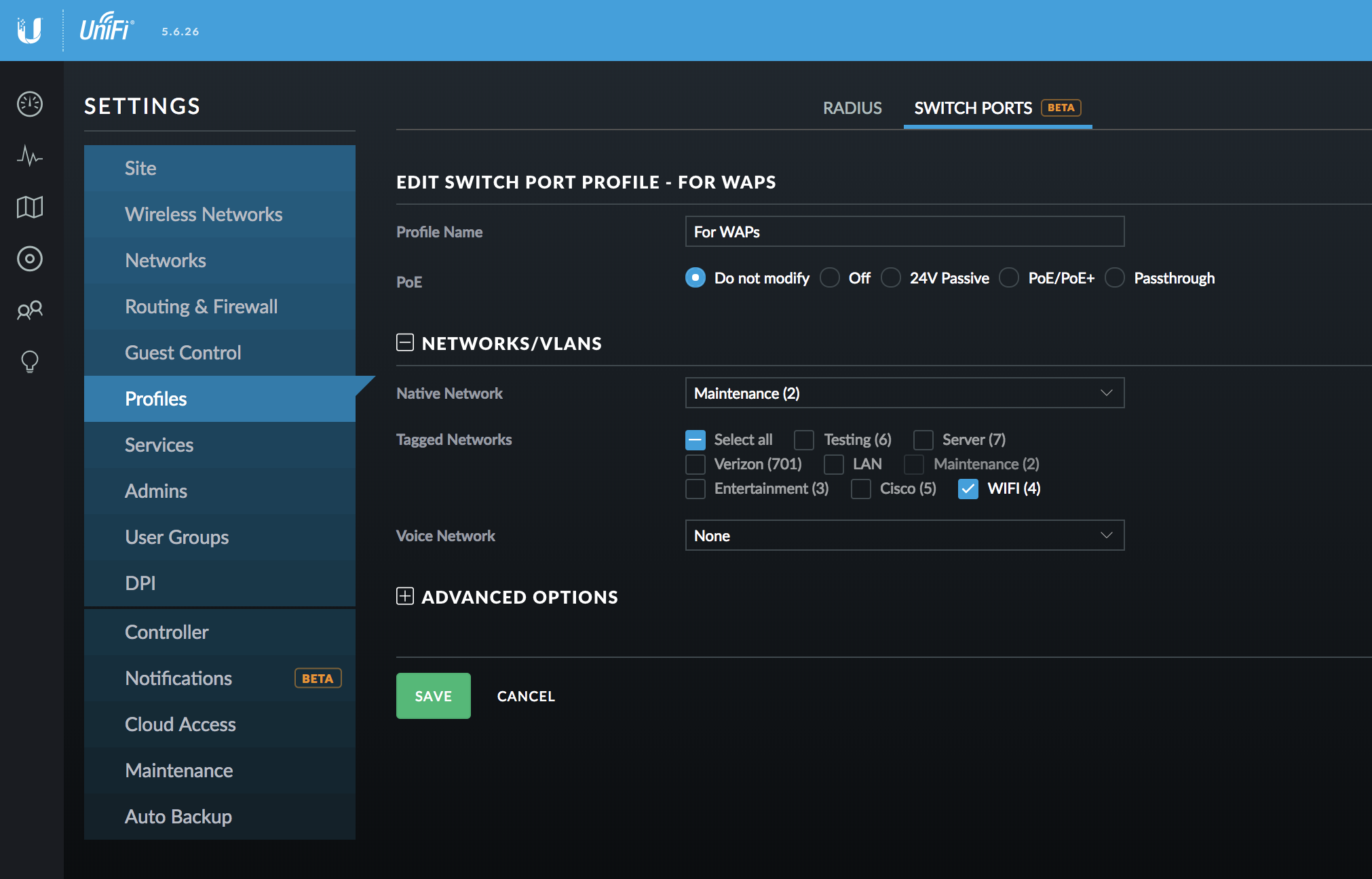Expand the ADVANCED OPTIONS section
Image resolution: width=1372 pixels, height=879 pixels.
point(405,596)
